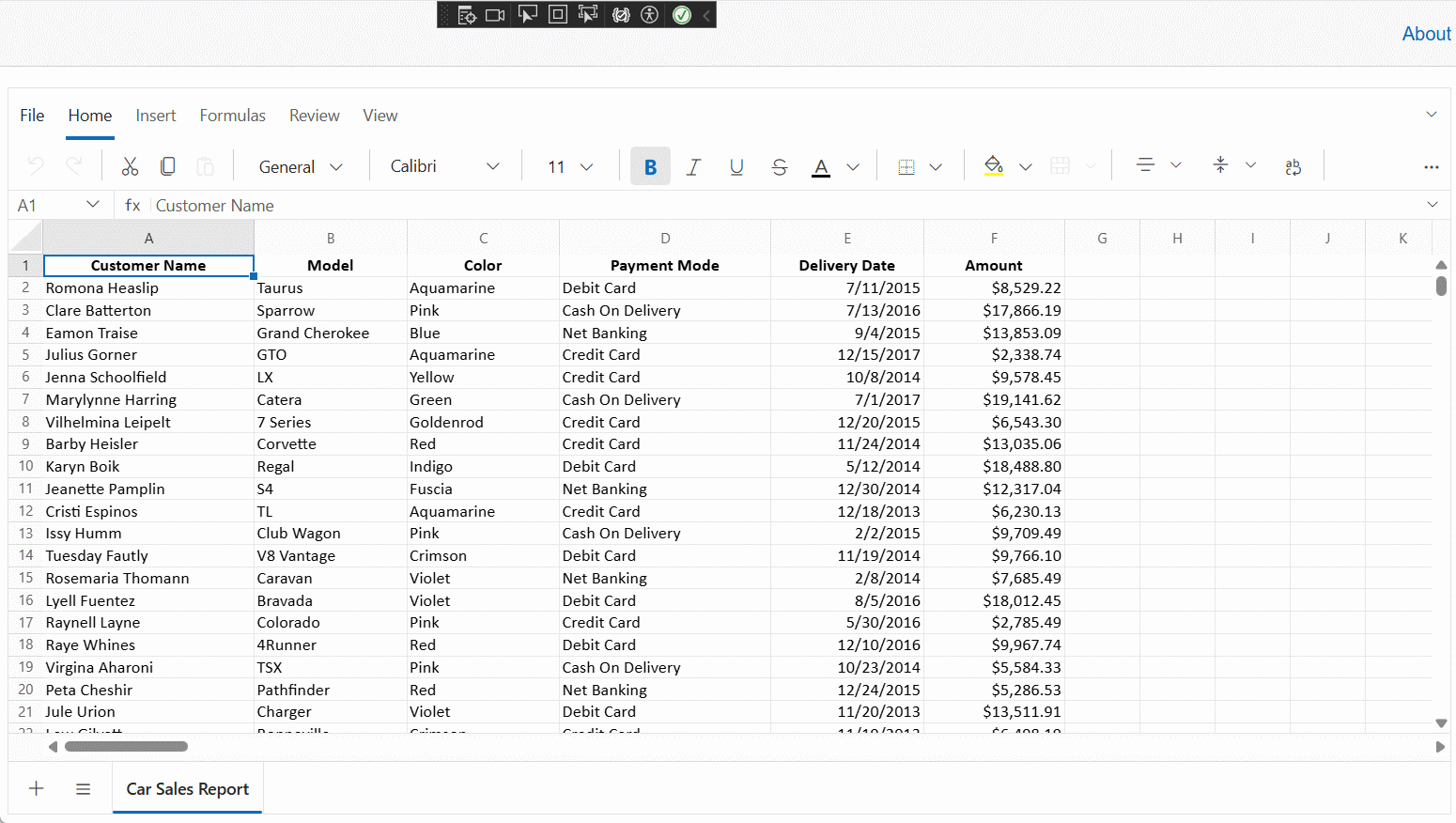This screenshot has width=1456, height=823.
Task: Expand the vertical alignment dropdown arrow
Action: point(1250,165)
